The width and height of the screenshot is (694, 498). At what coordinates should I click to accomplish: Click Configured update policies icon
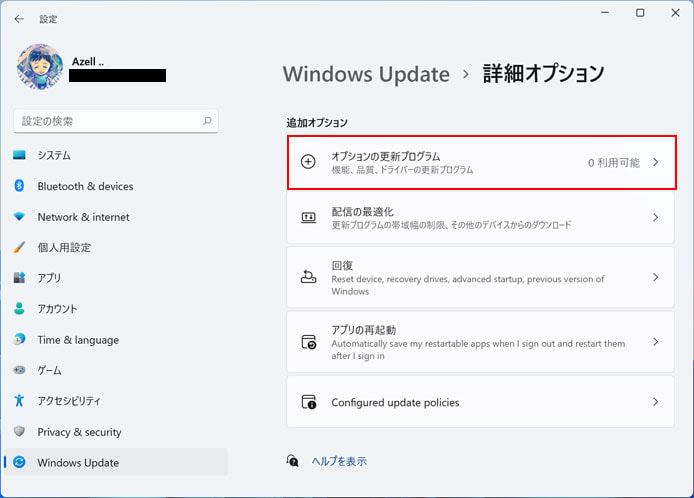(x=308, y=402)
